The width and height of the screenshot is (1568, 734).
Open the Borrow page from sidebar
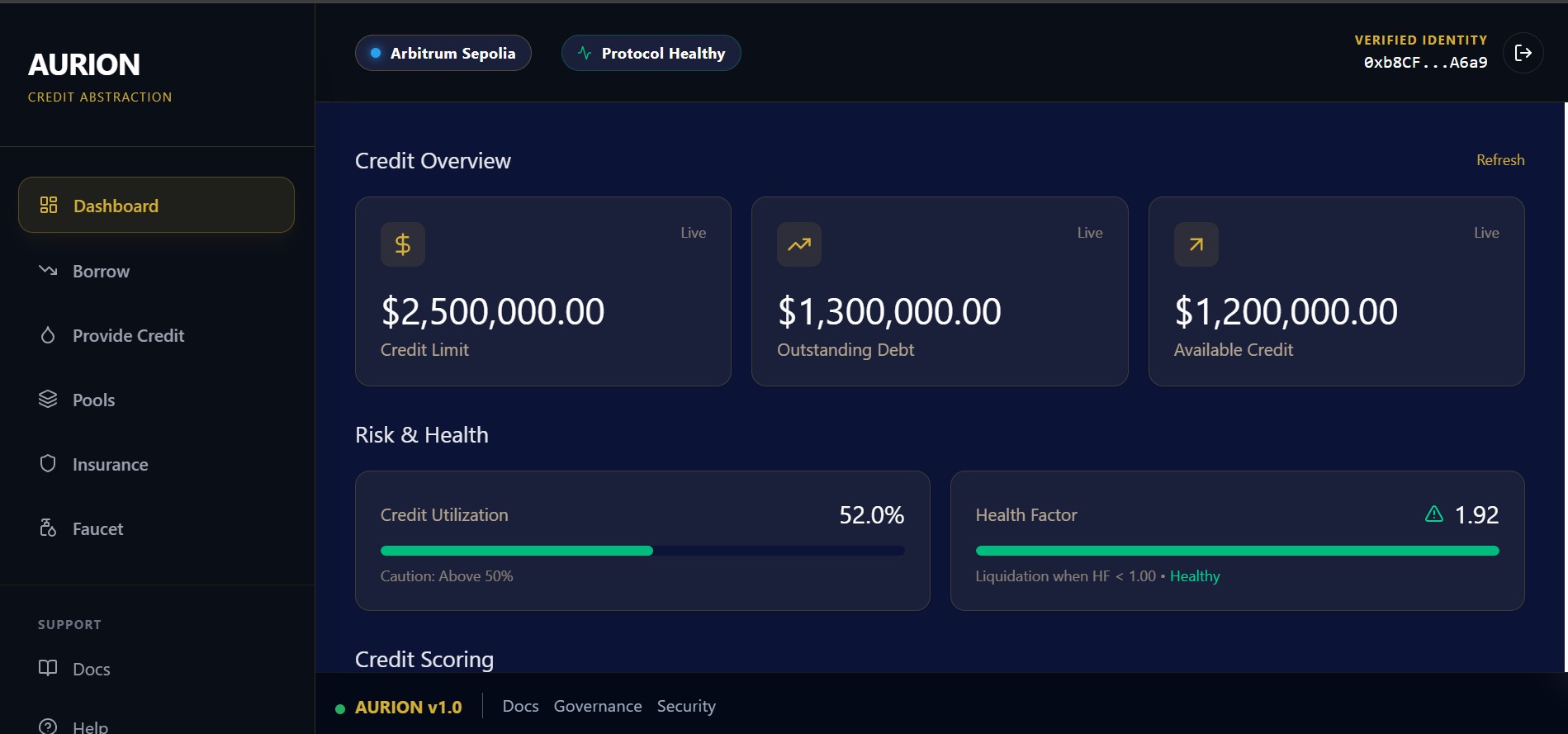[101, 271]
